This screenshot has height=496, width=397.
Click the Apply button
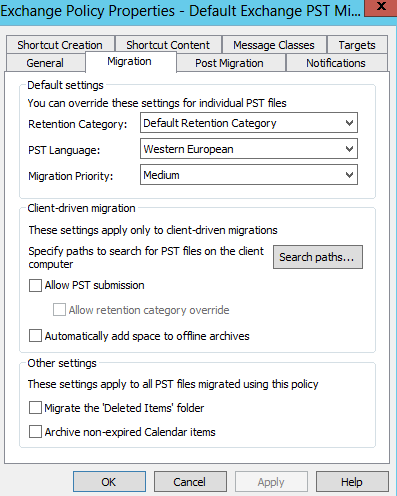coord(271,482)
